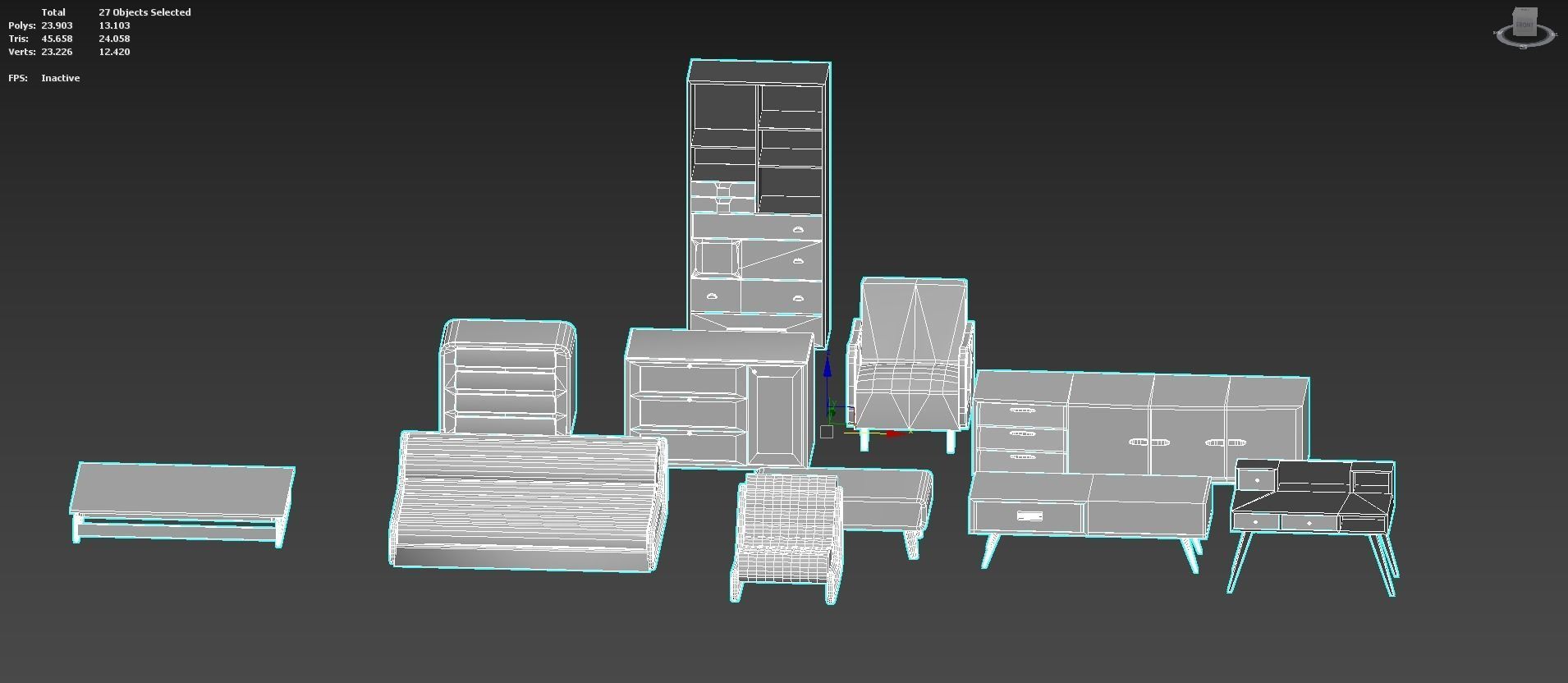Click the selected polys value 13.103
This screenshot has width=1568, height=683.
click(x=114, y=25)
